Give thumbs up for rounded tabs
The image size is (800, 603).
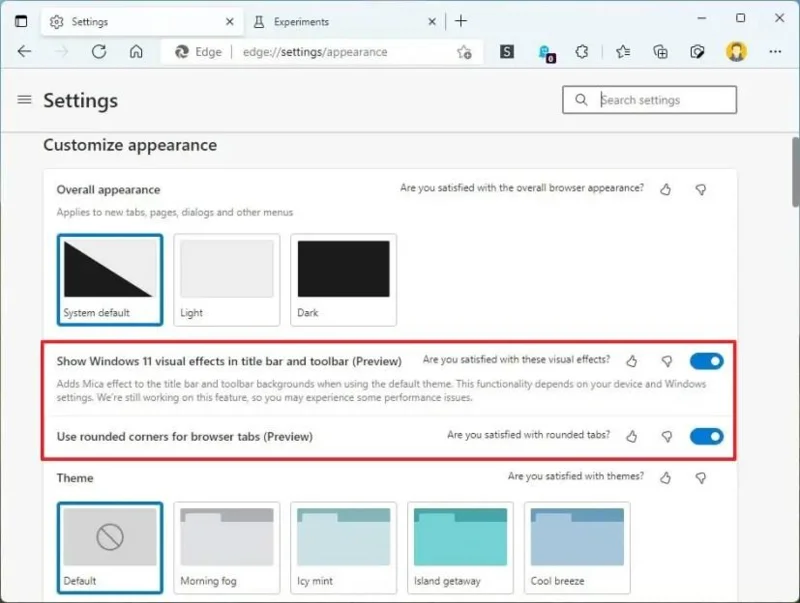(x=632, y=436)
